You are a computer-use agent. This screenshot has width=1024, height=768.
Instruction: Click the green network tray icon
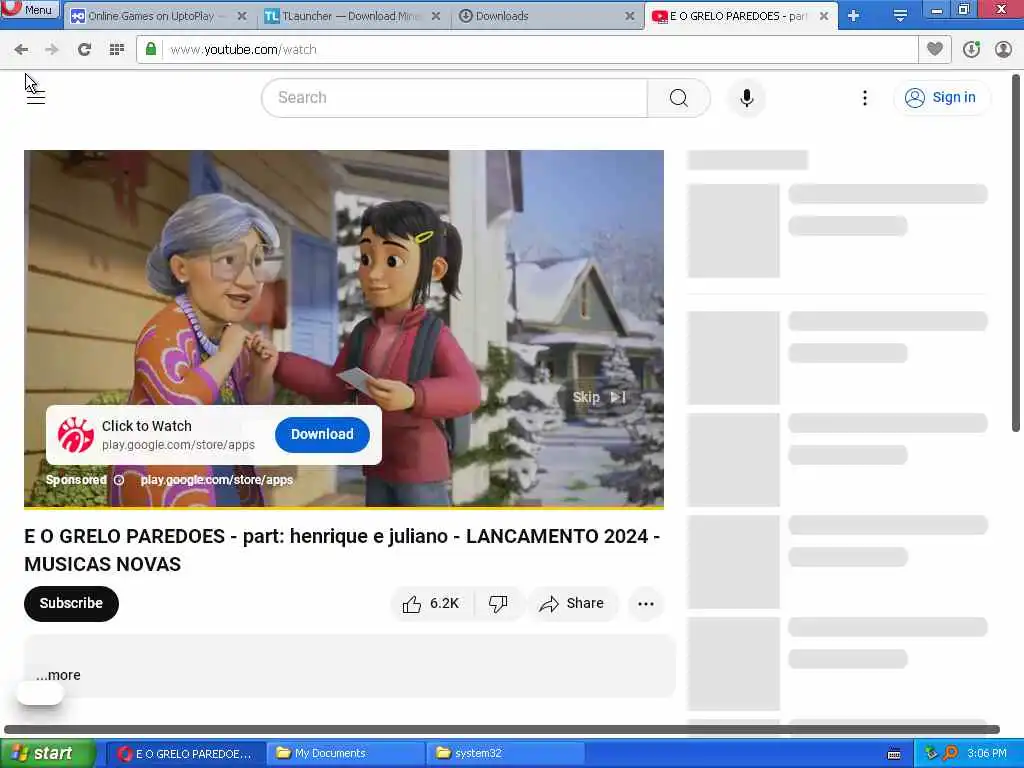click(931, 753)
